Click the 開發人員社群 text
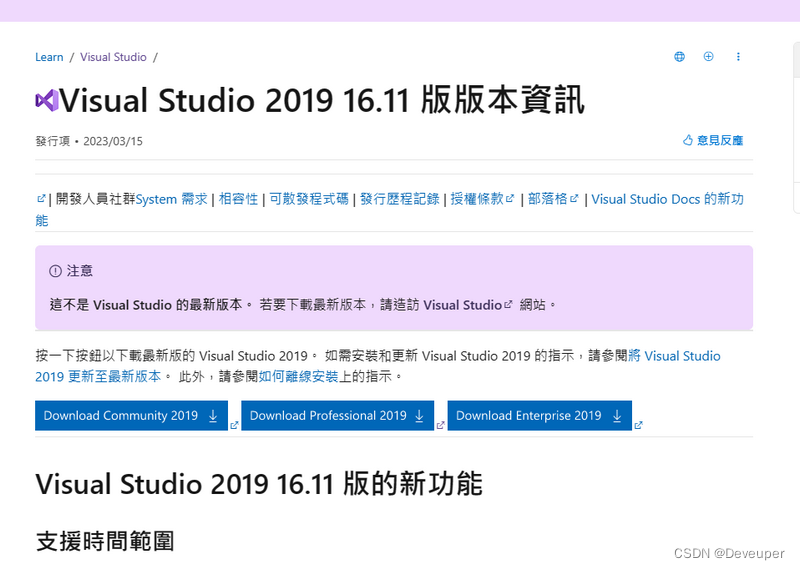The height and width of the screenshot is (570, 800). (x=95, y=199)
